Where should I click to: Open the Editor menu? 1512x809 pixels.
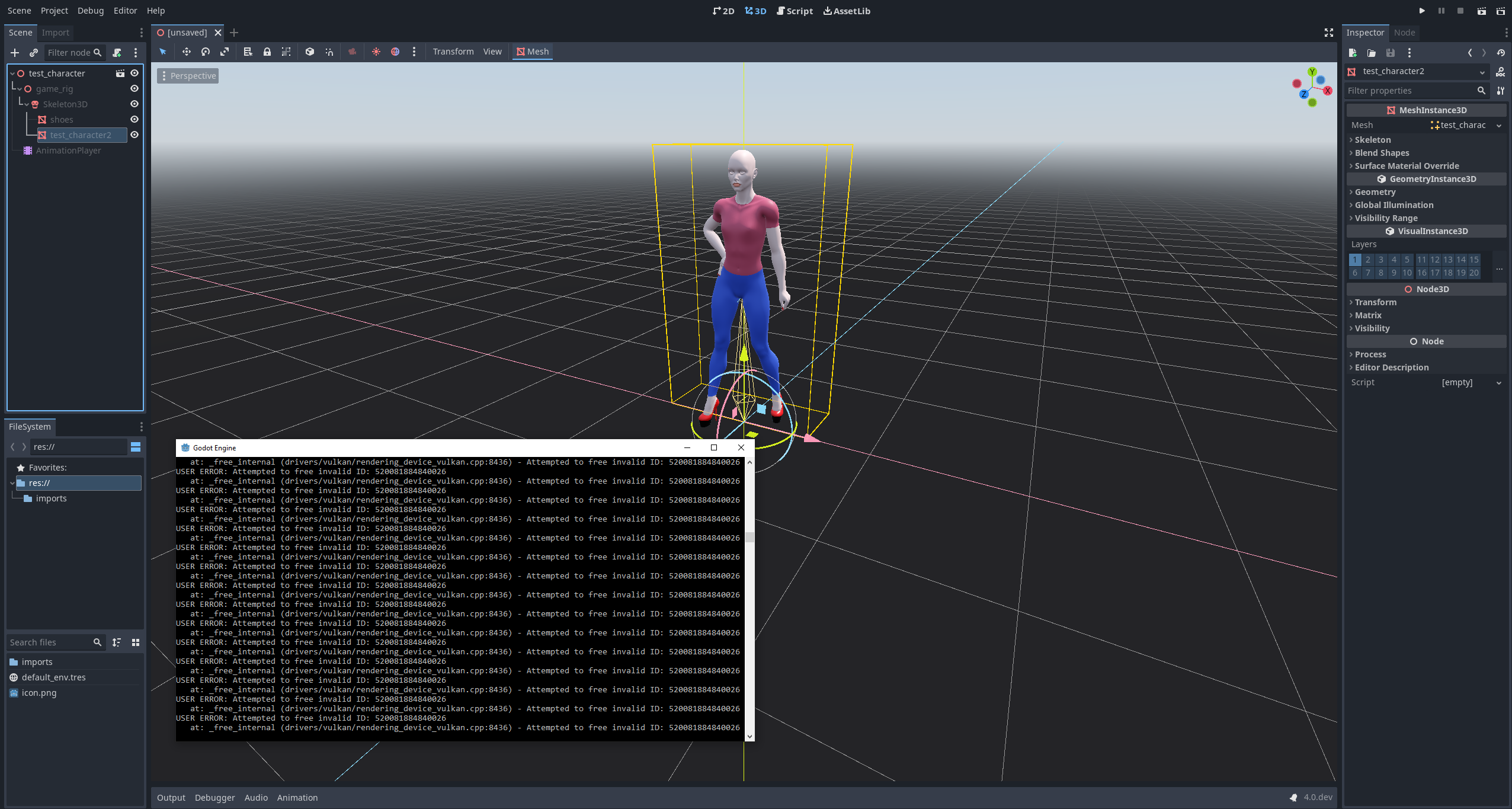click(125, 10)
